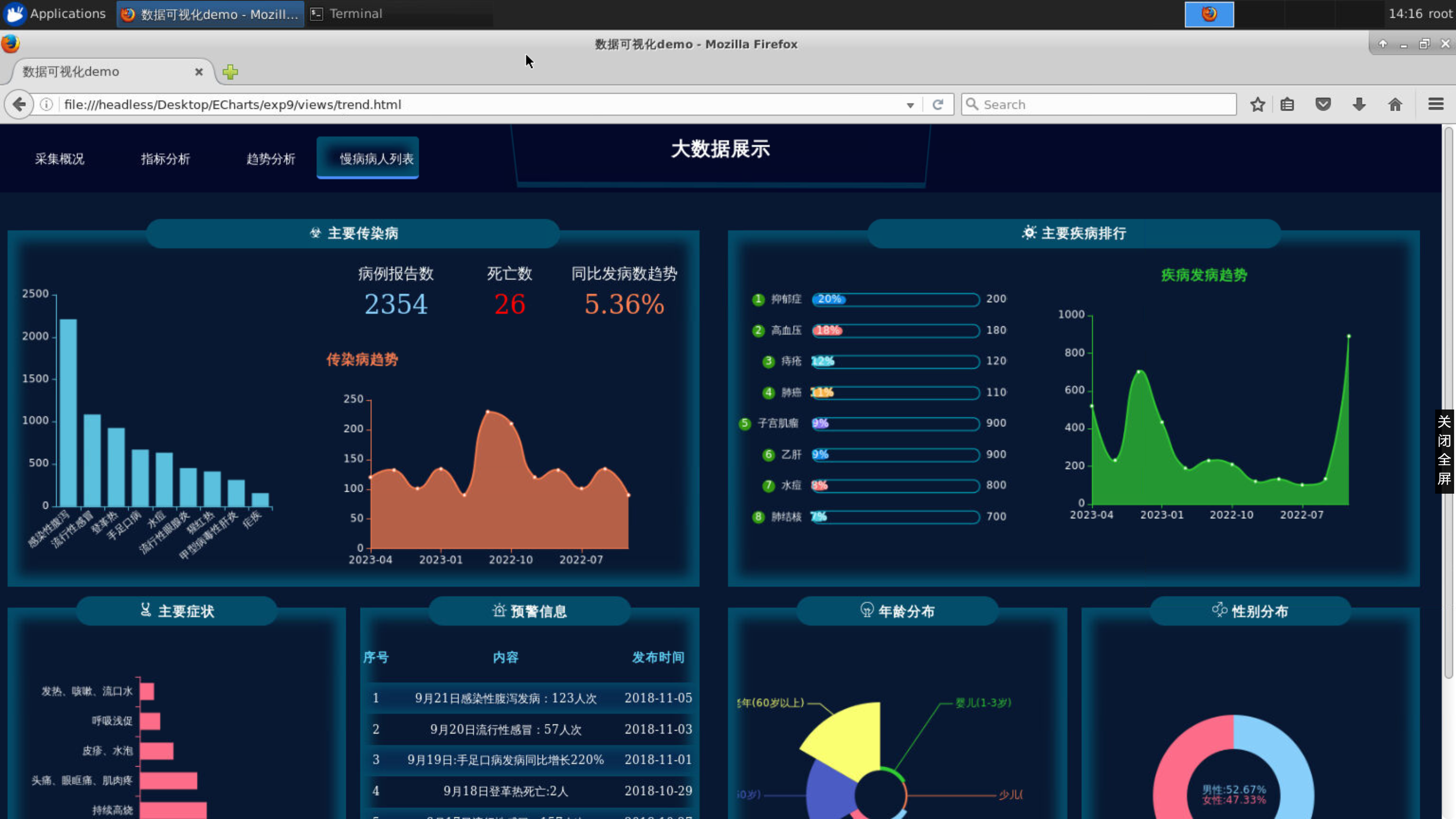This screenshot has width=1456, height=819.
Task: Click the clock showing 14:16
Action: 1405,14
